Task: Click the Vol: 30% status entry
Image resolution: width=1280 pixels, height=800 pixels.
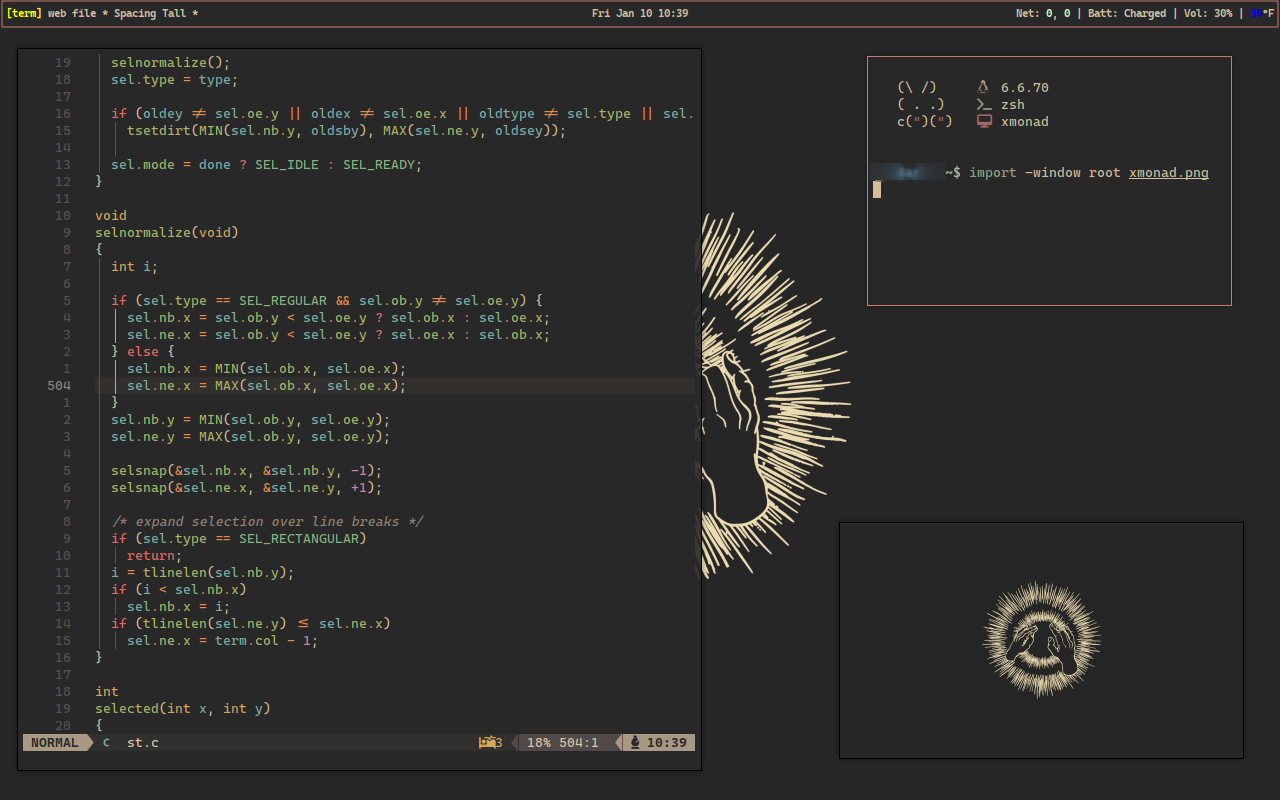Action: pos(1206,14)
